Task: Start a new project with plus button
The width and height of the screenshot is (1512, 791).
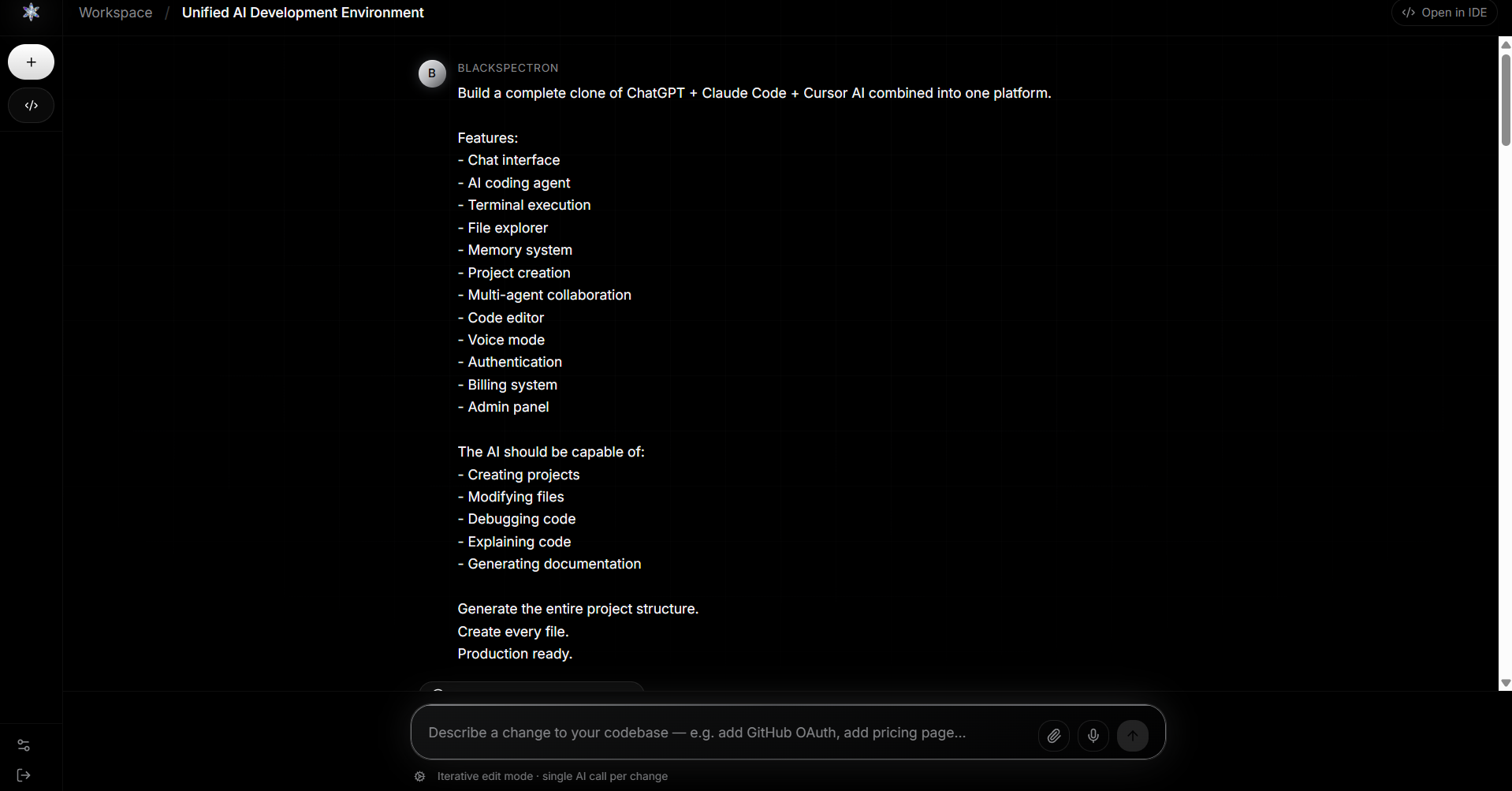Action: 31,62
